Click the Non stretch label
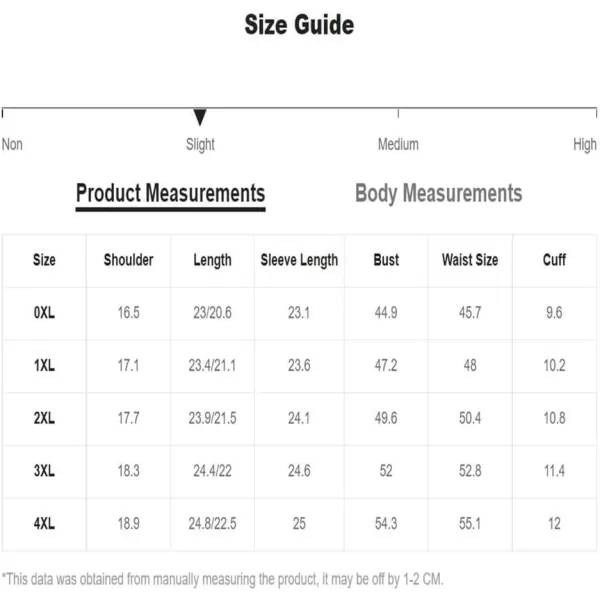600x600 pixels. click(x=12, y=144)
